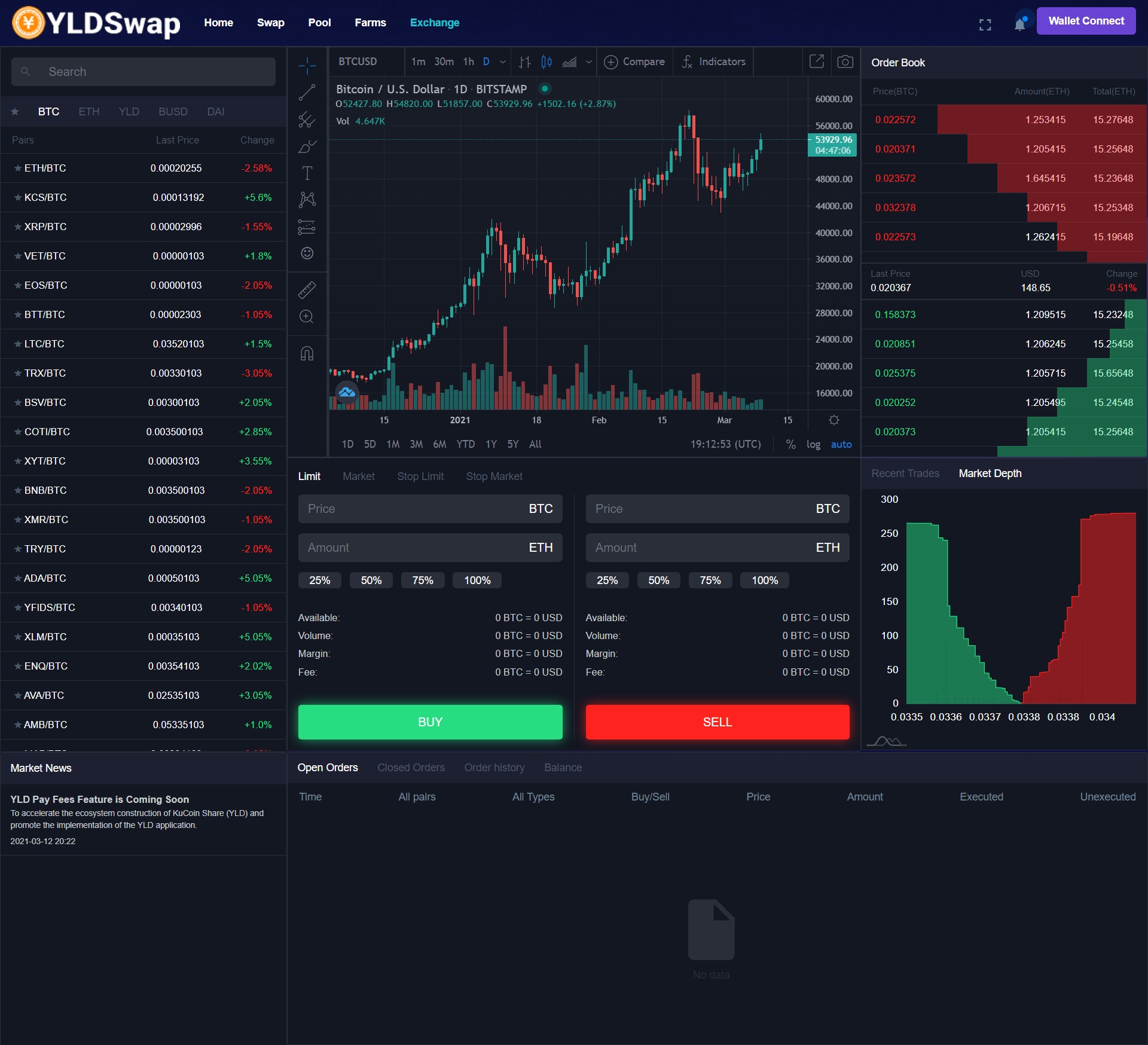1148x1045 pixels.
Task: Open the BTCUSD symbol selector
Action: (x=358, y=62)
